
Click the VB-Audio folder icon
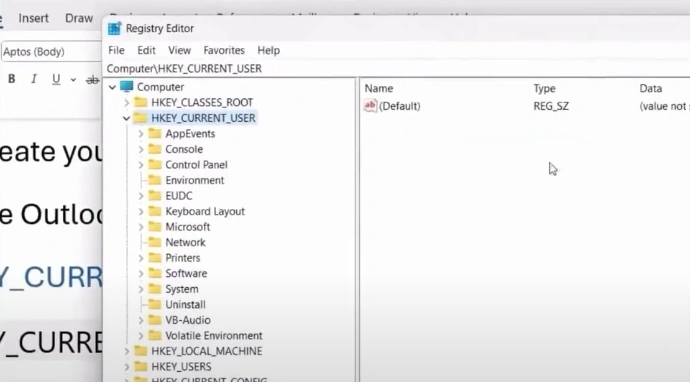coord(154,320)
